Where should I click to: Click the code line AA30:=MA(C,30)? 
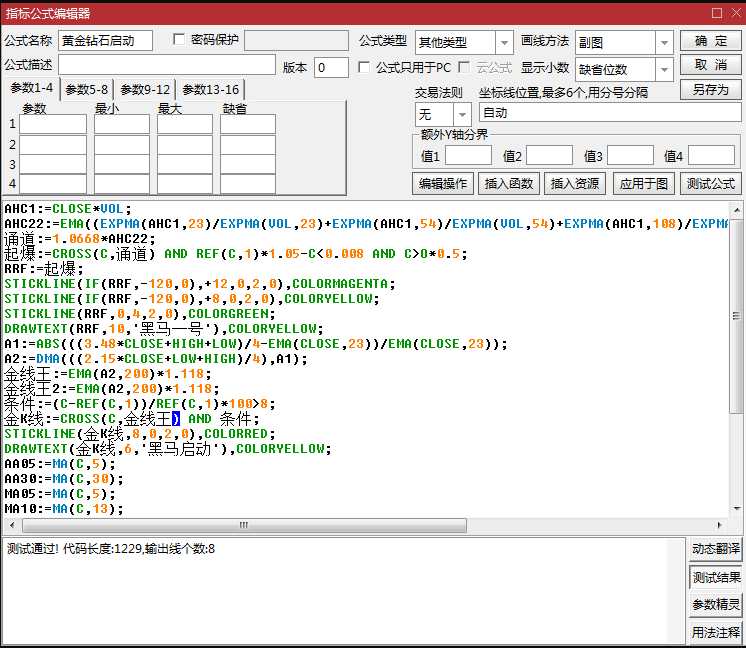coord(64,479)
